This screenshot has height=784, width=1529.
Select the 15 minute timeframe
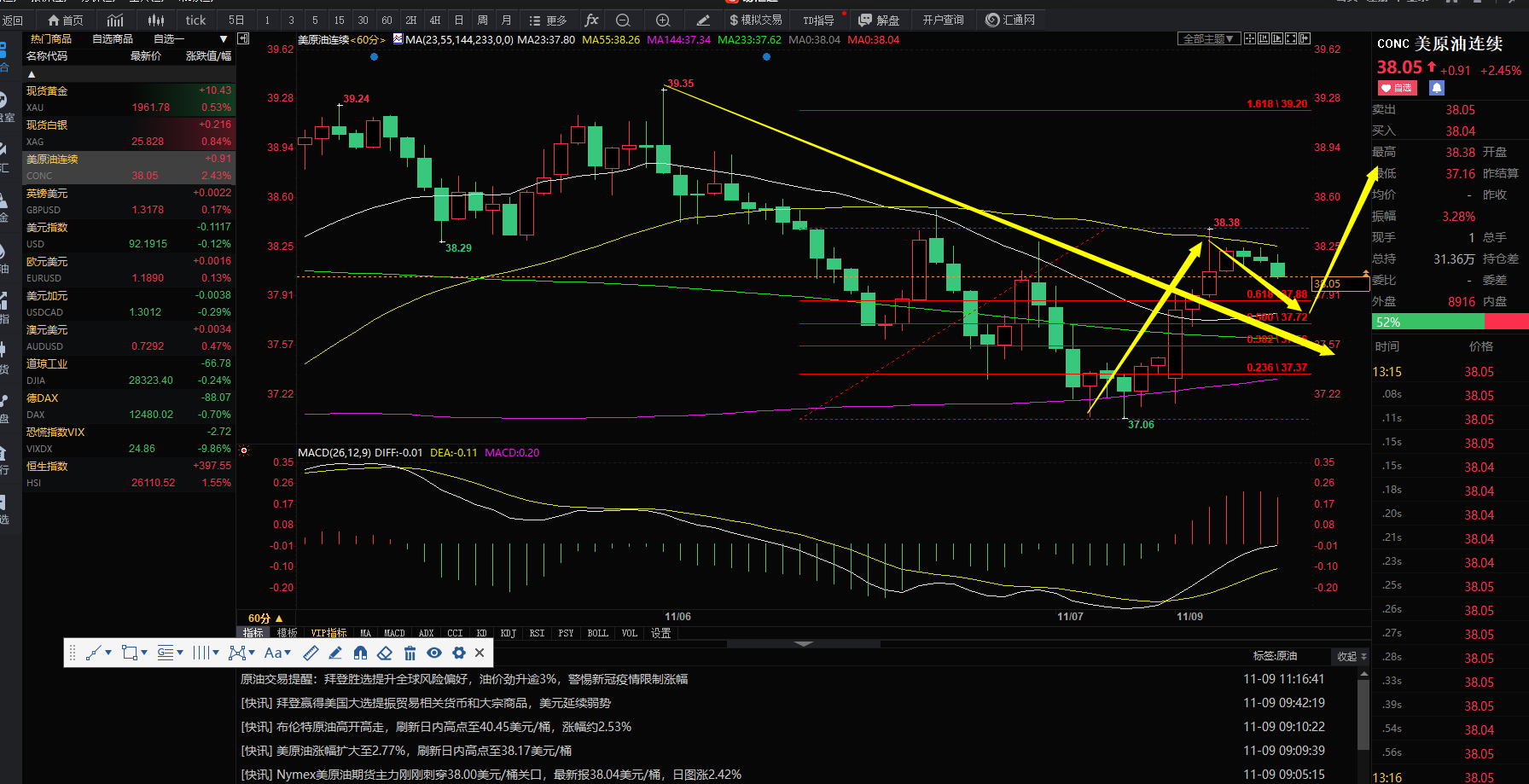pyautogui.click(x=339, y=20)
